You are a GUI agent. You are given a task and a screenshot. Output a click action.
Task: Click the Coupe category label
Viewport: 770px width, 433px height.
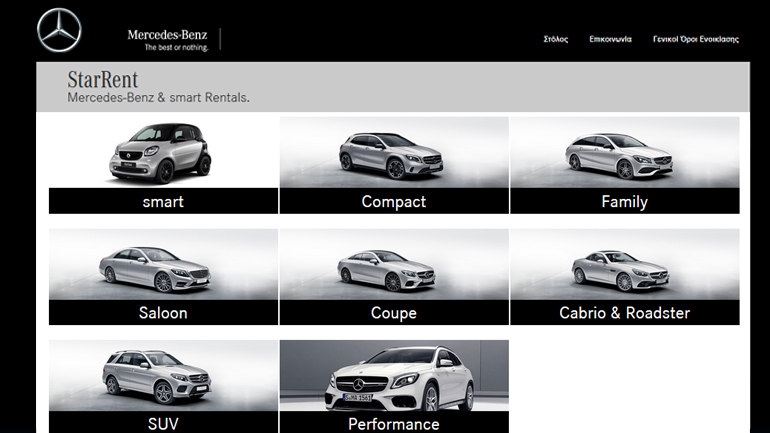tap(394, 312)
